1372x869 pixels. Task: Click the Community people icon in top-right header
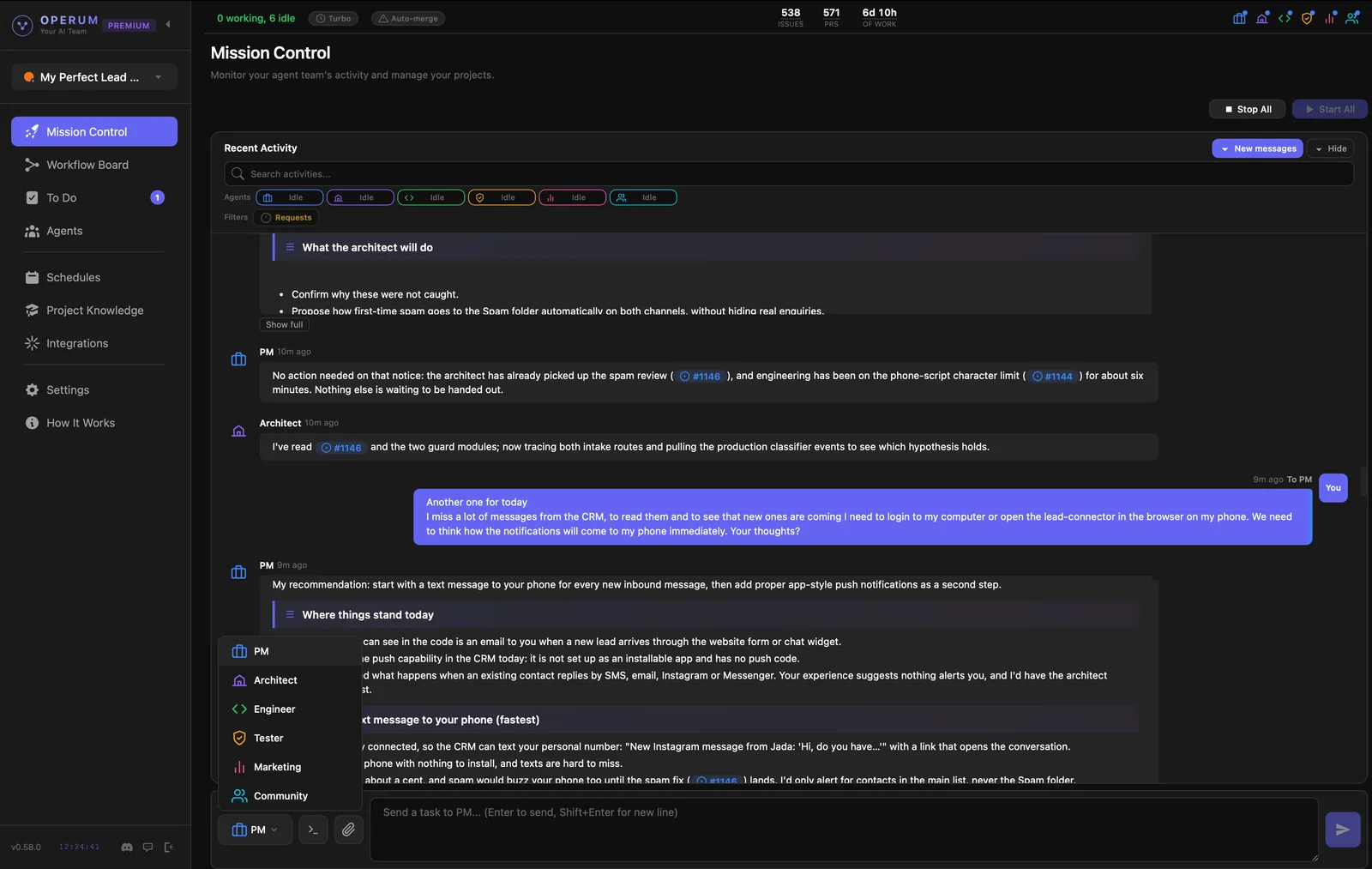(x=1352, y=17)
